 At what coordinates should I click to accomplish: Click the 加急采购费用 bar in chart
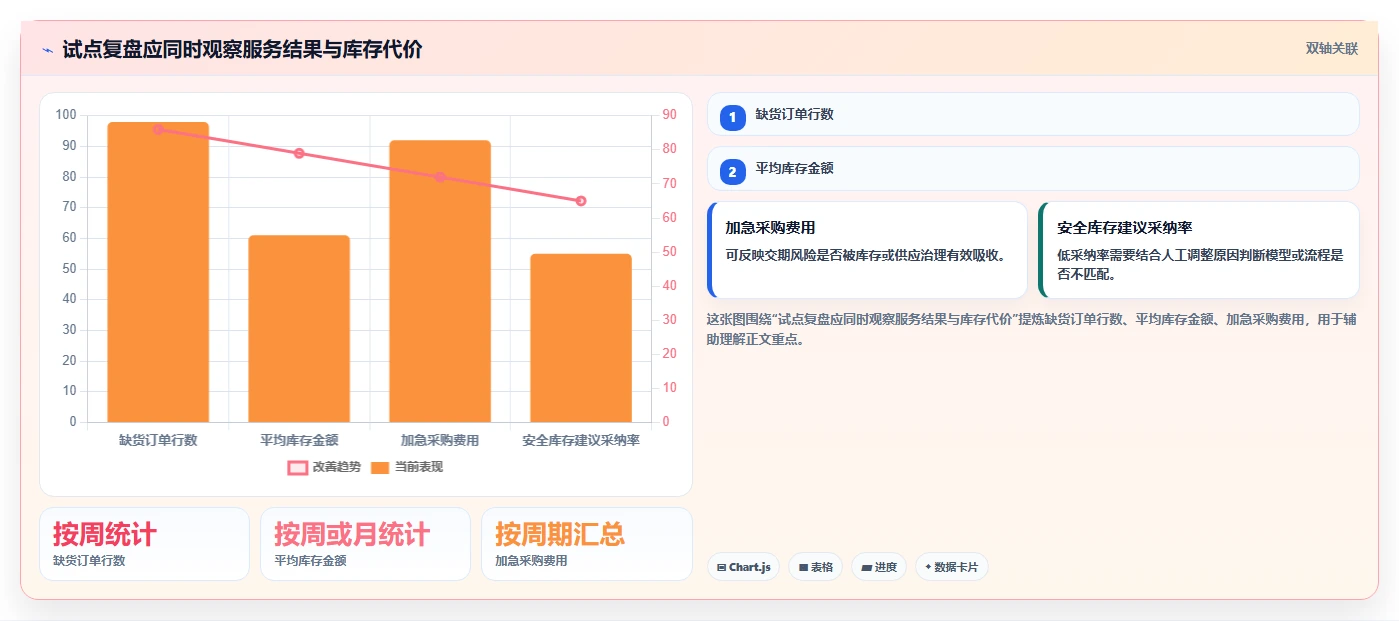440,281
